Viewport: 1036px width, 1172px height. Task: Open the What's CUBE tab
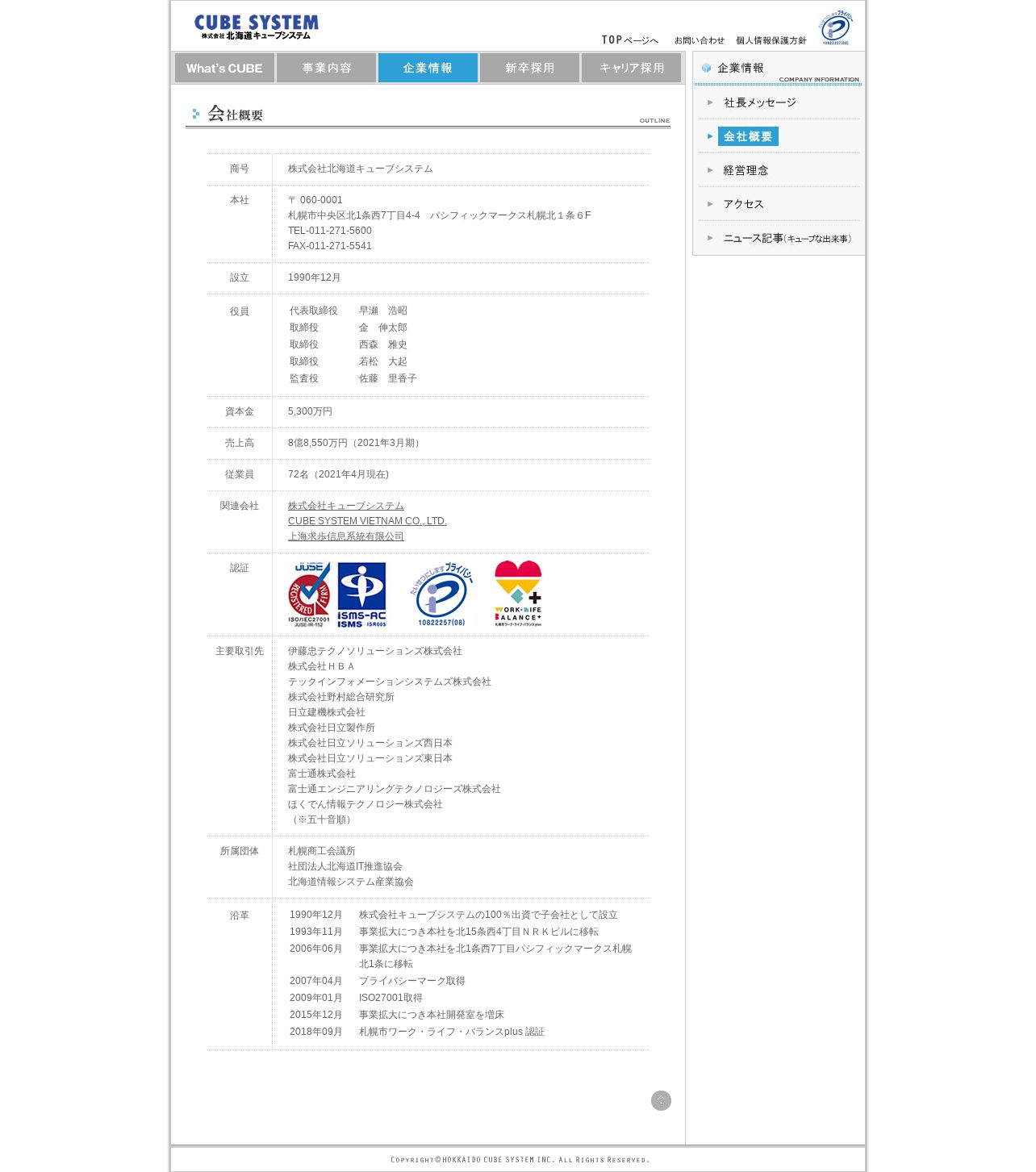pos(224,68)
